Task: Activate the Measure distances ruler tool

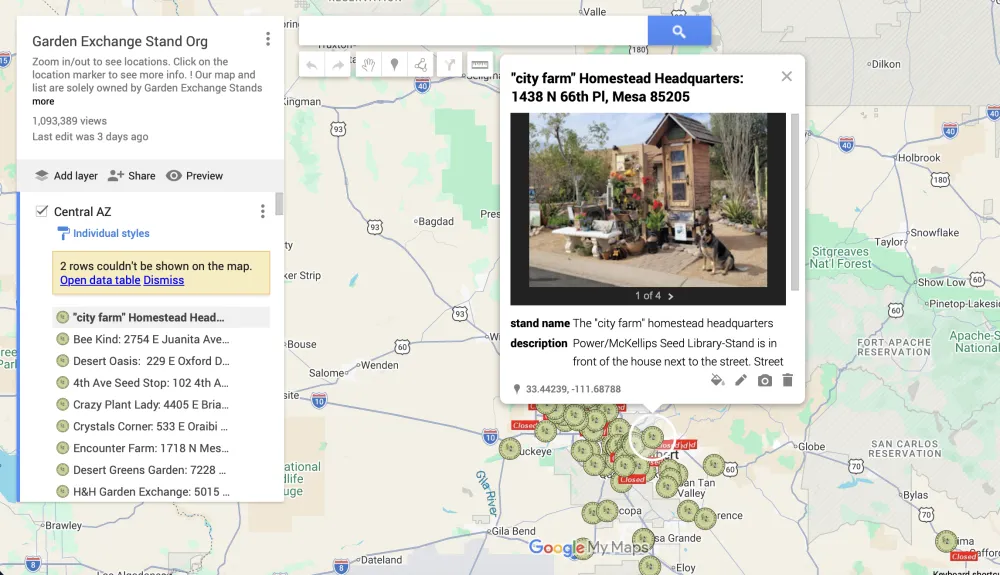Action: (x=480, y=65)
